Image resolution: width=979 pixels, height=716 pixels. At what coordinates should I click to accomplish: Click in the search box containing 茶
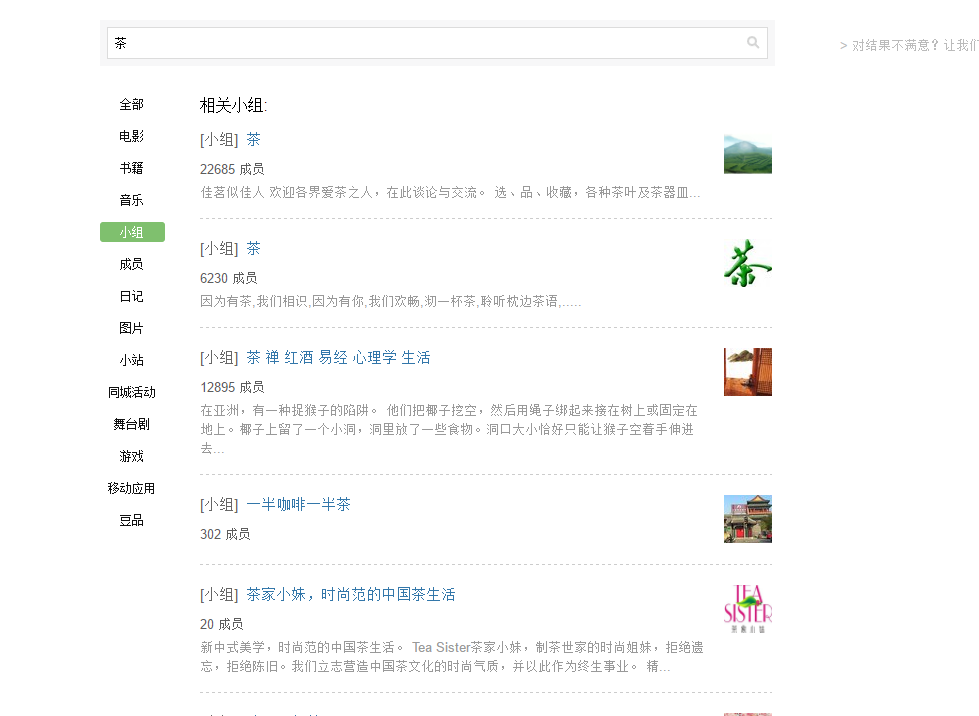[x=425, y=43]
